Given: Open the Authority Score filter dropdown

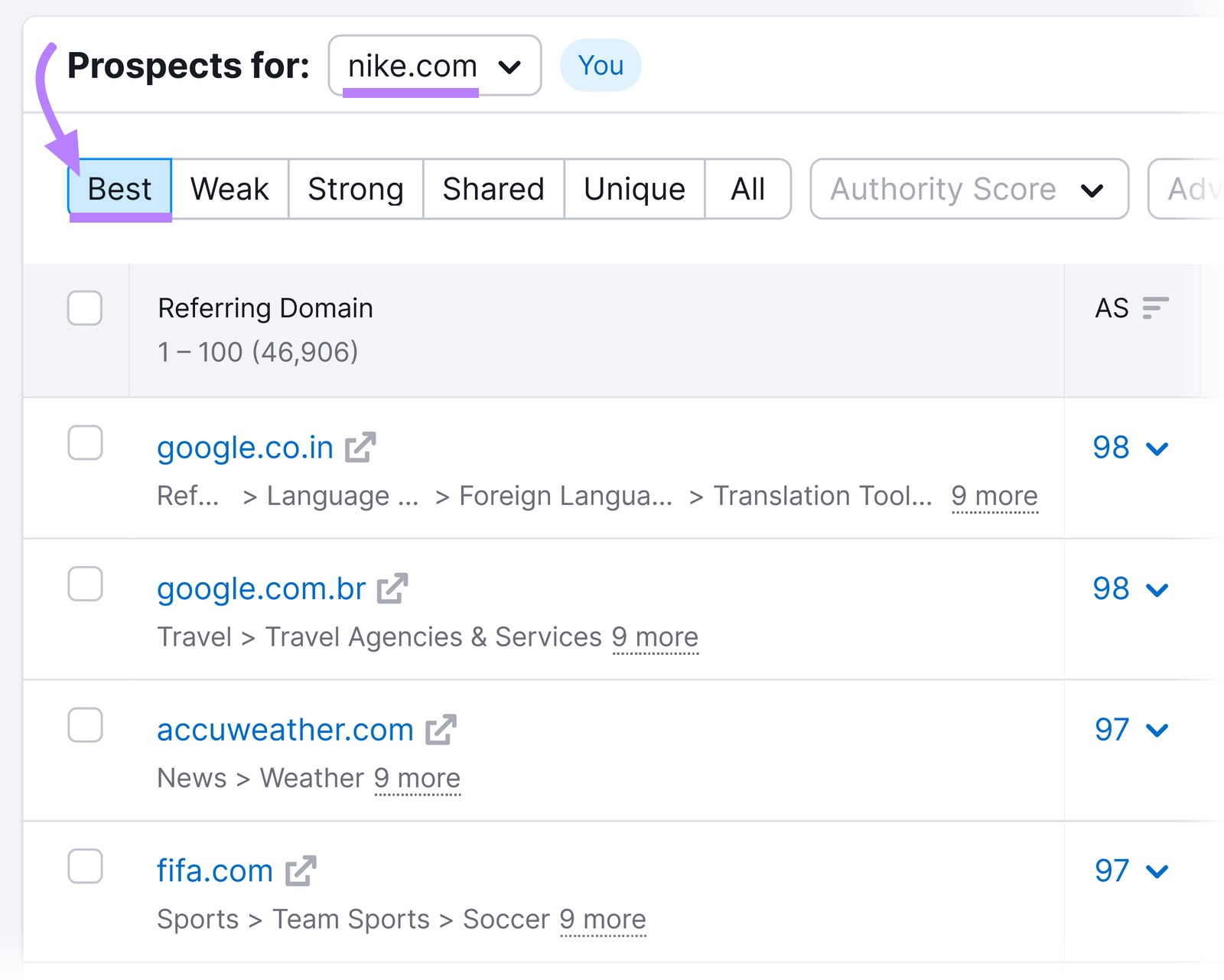Looking at the screenshot, I should (968, 189).
